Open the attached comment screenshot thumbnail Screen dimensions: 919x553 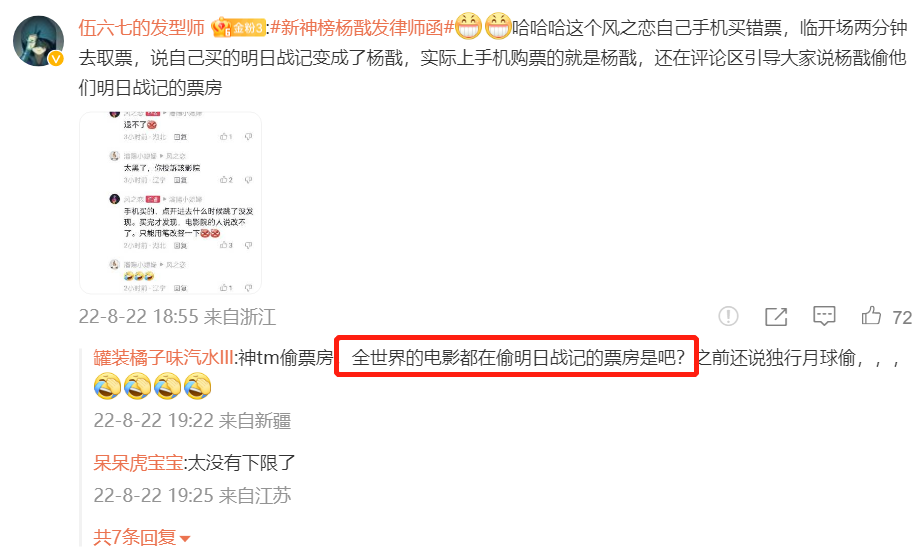coord(170,203)
